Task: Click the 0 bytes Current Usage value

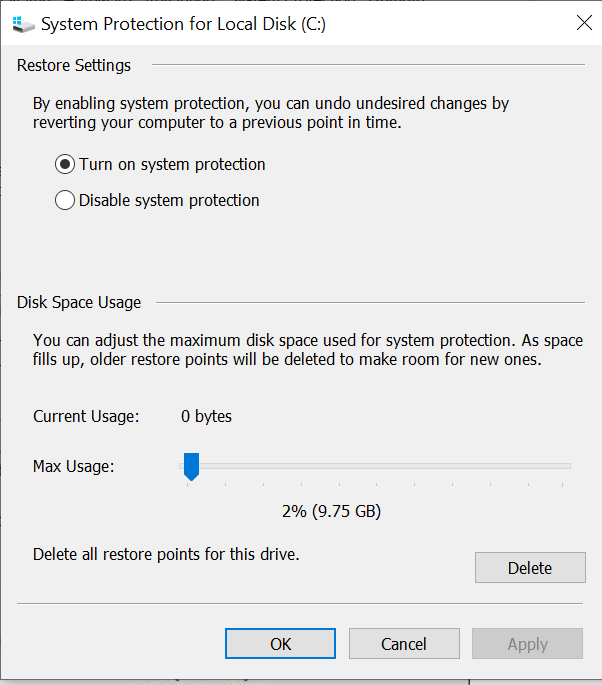Action: pos(206,416)
